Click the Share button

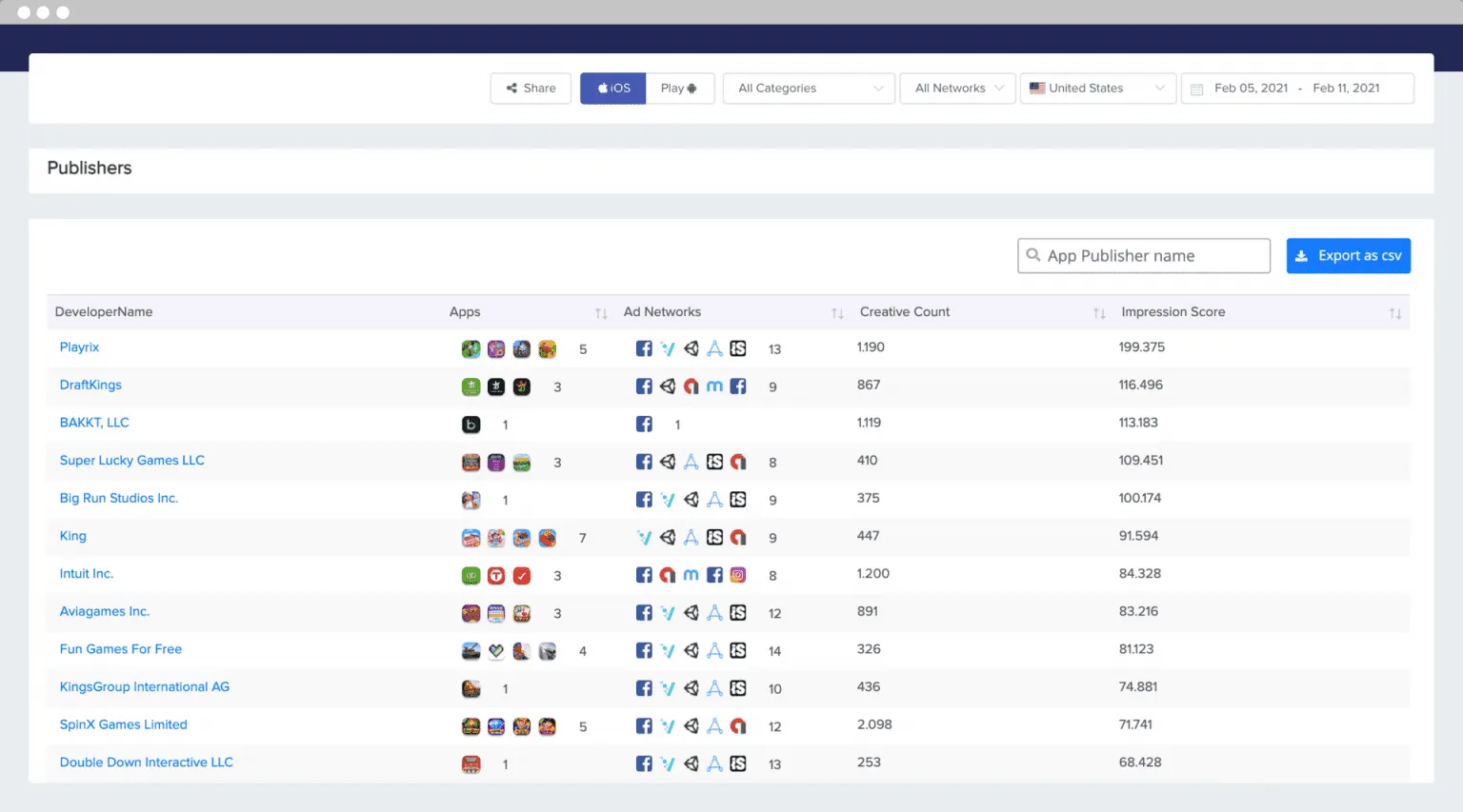531,89
